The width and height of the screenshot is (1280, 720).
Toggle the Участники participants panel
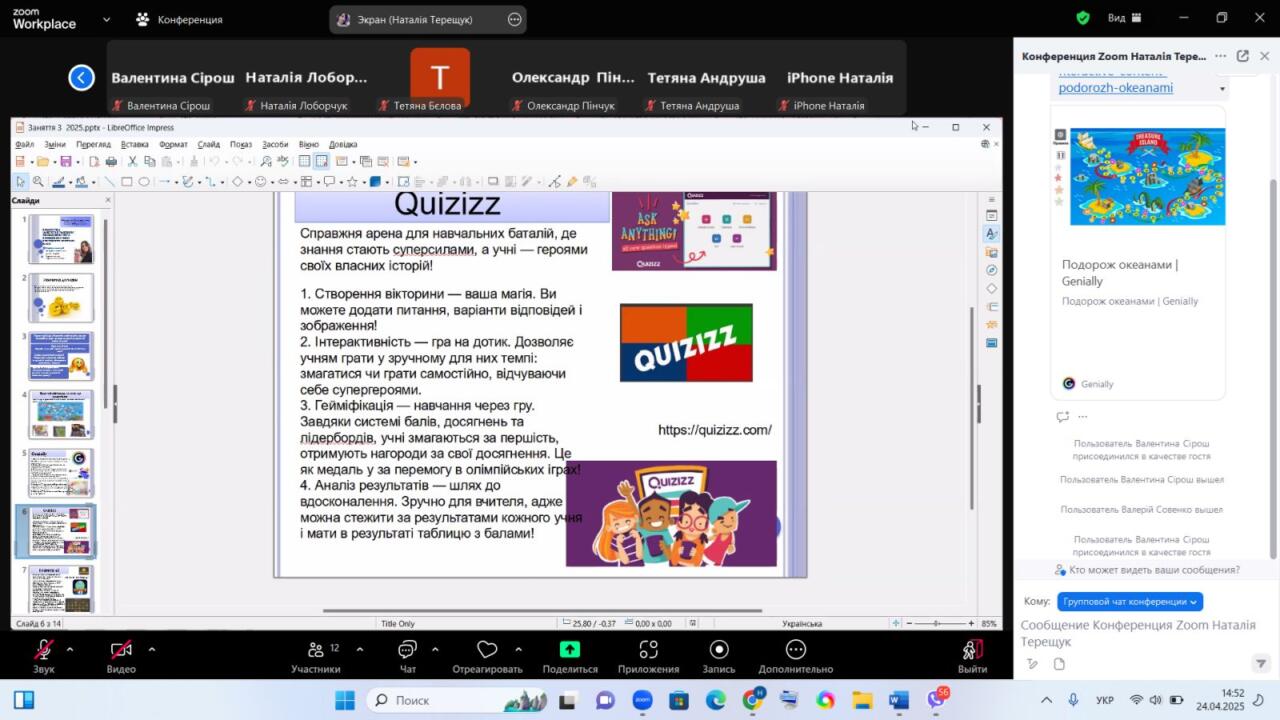click(316, 655)
